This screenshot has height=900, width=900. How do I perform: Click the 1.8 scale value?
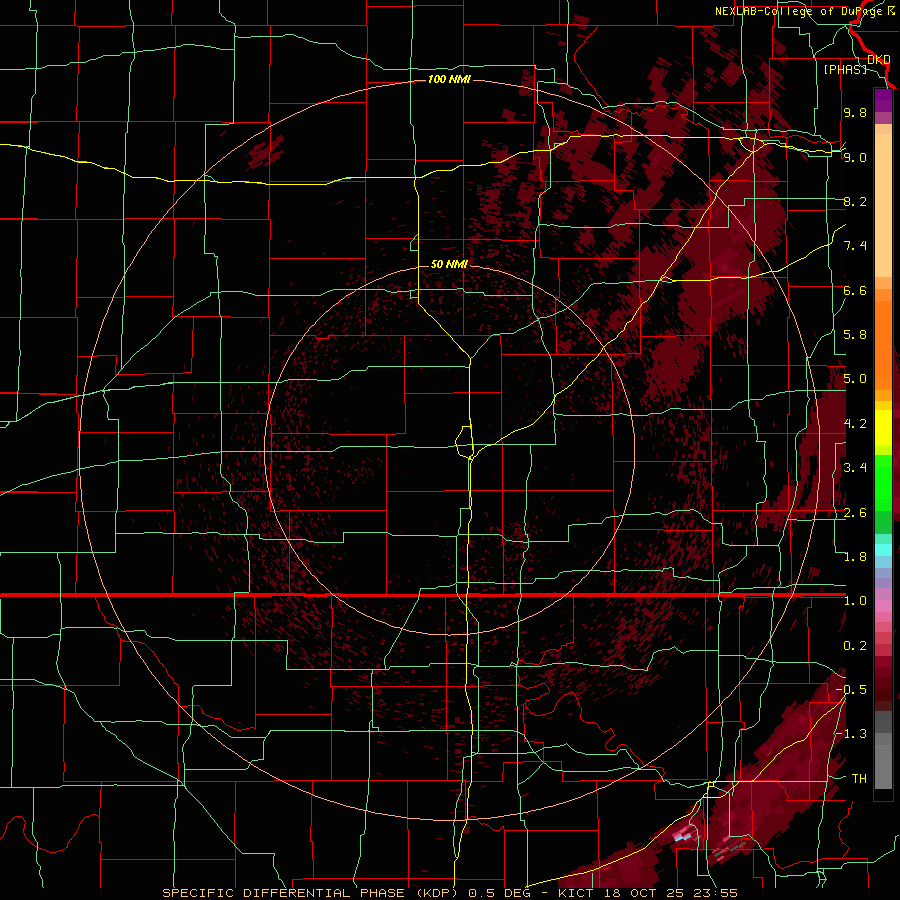tap(855, 557)
